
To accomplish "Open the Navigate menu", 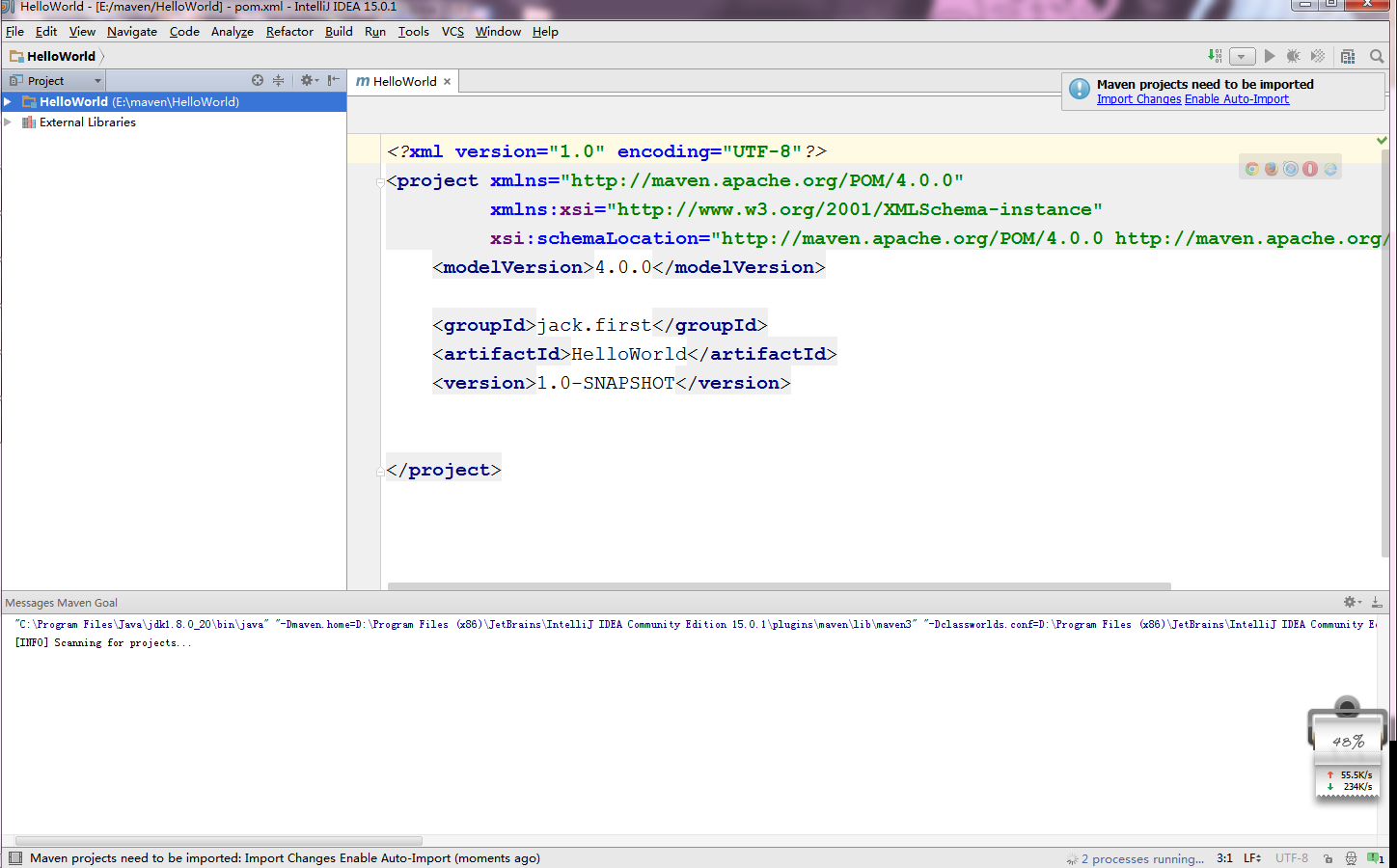I will coord(132,32).
